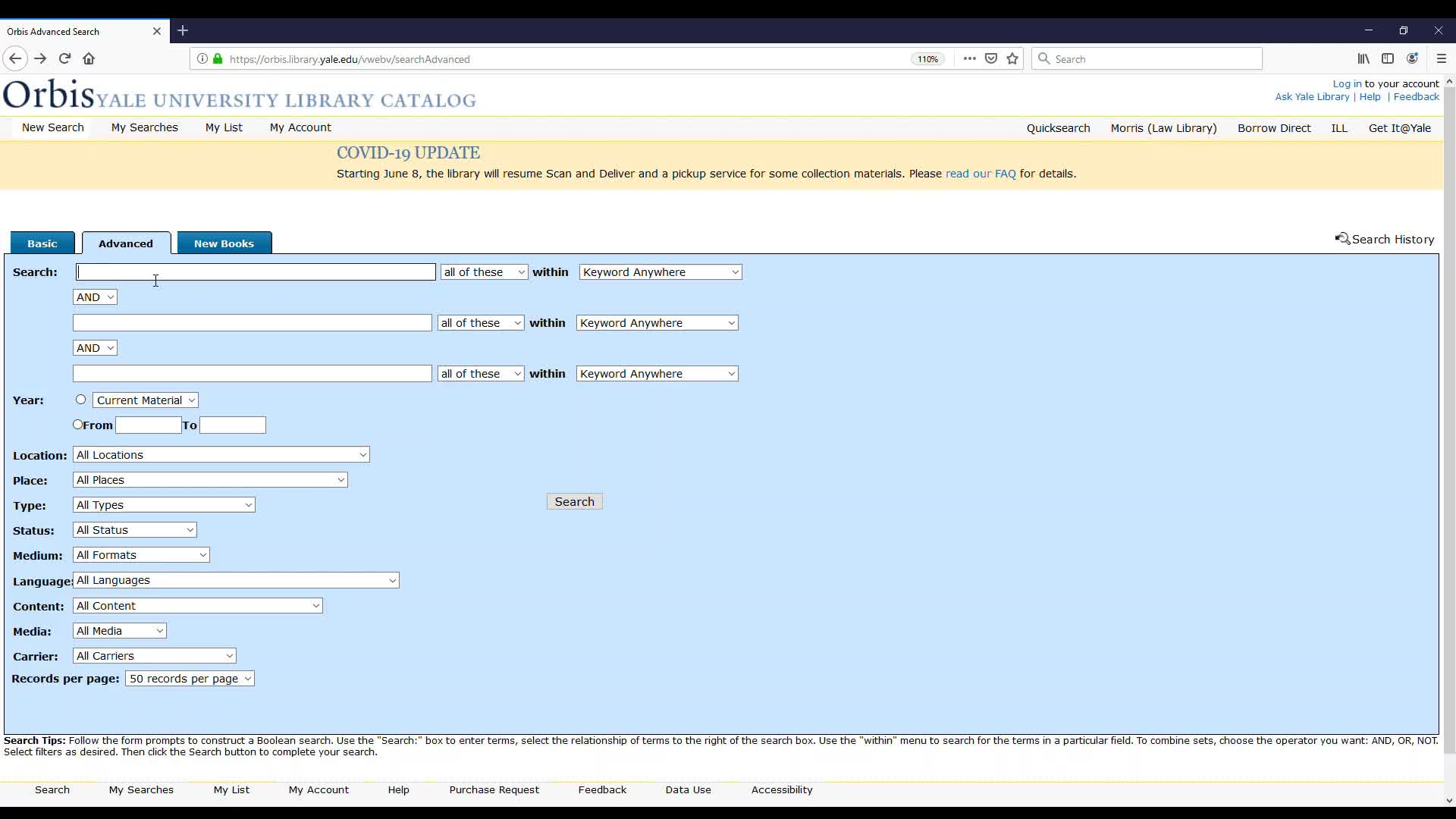Click the Log in link
The image size is (1456, 819).
1347,84
